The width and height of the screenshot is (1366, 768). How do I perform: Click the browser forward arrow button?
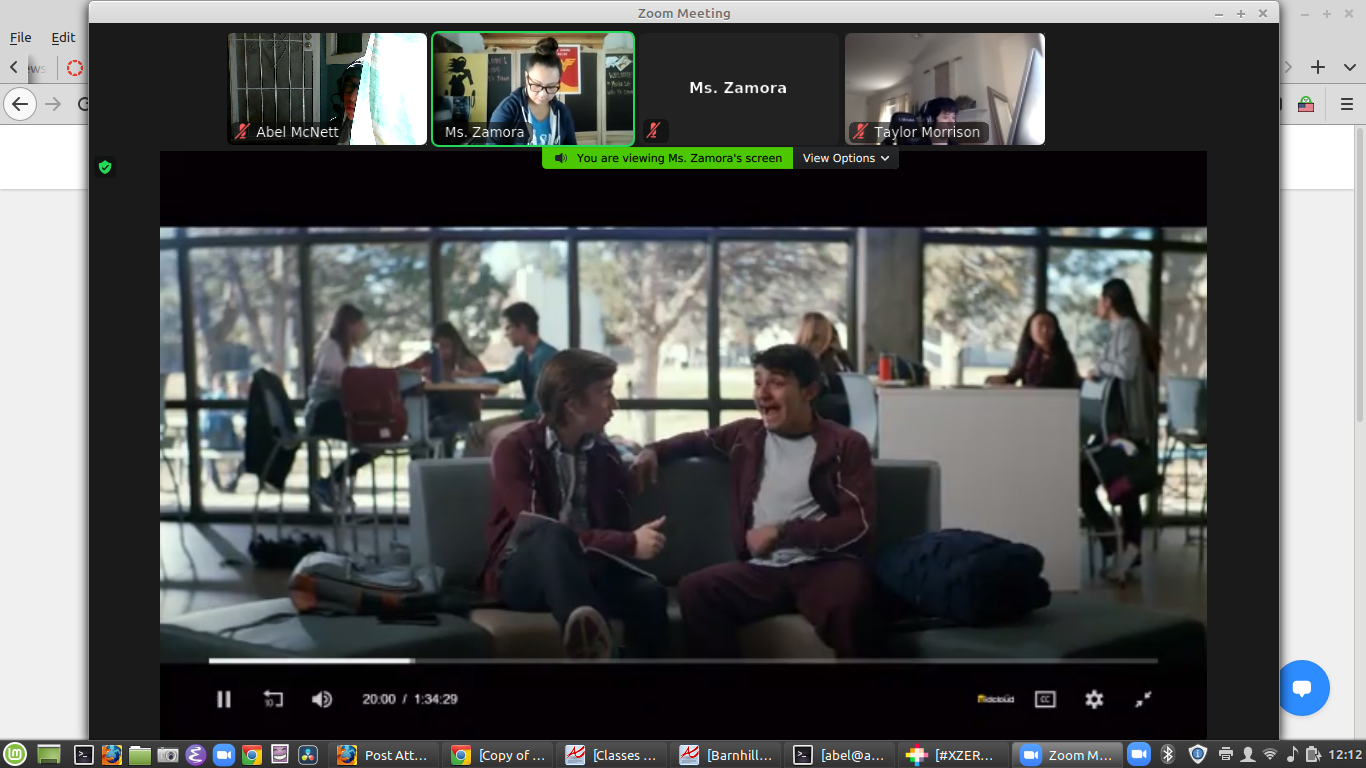click(x=53, y=104)
